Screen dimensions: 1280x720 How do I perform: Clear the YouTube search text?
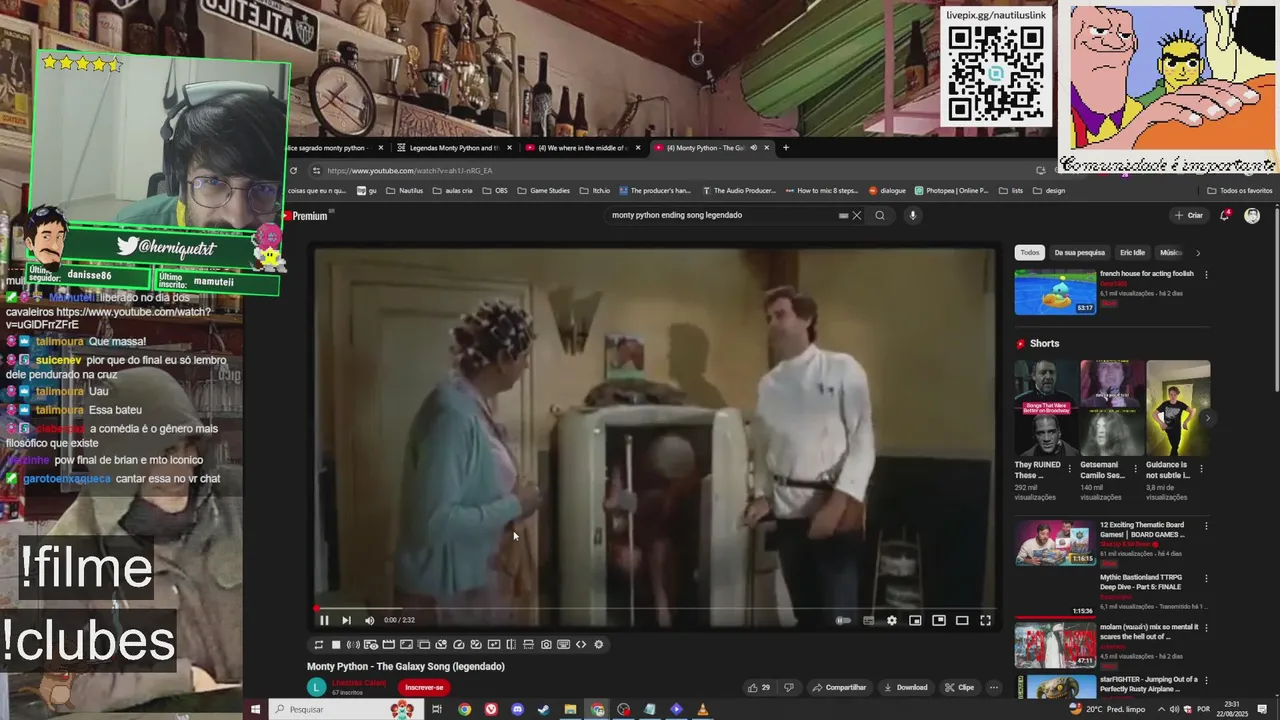click(x=857, y=215)
